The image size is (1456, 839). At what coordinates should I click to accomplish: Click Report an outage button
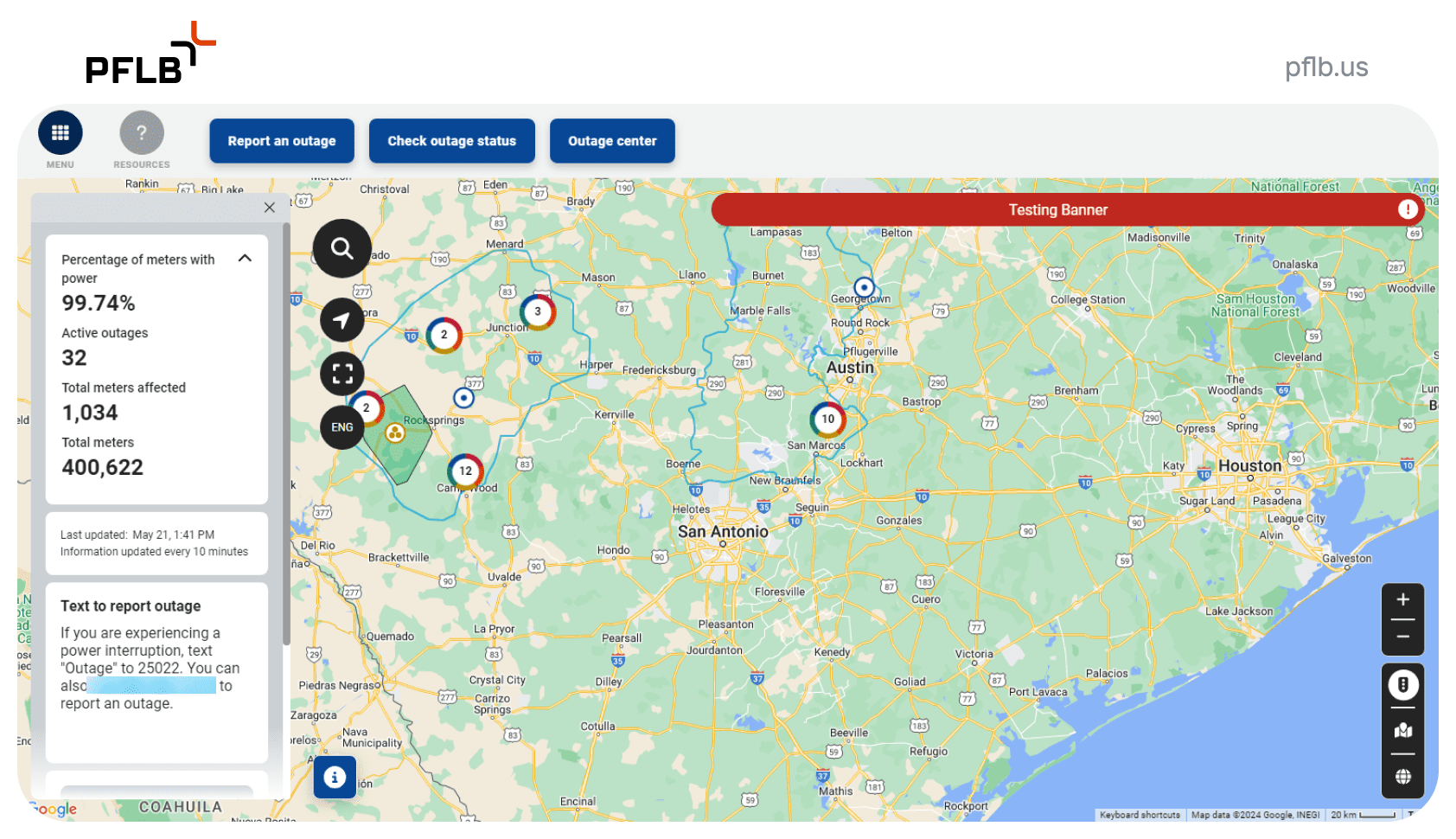[282, 141]
